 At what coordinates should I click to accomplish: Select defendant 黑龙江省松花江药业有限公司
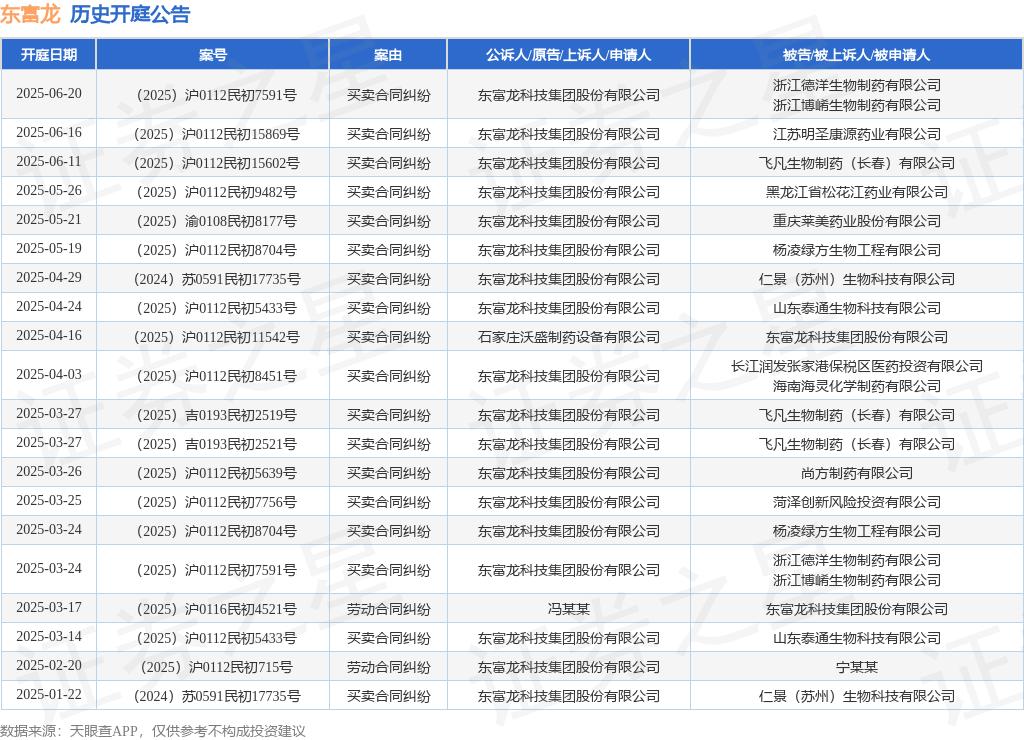click(856, 192)
